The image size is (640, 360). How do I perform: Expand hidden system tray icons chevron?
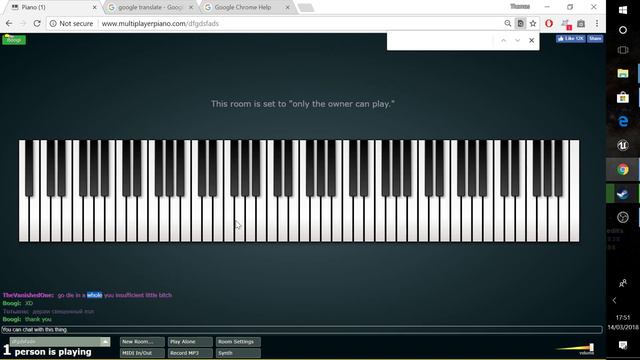(615, 300)
